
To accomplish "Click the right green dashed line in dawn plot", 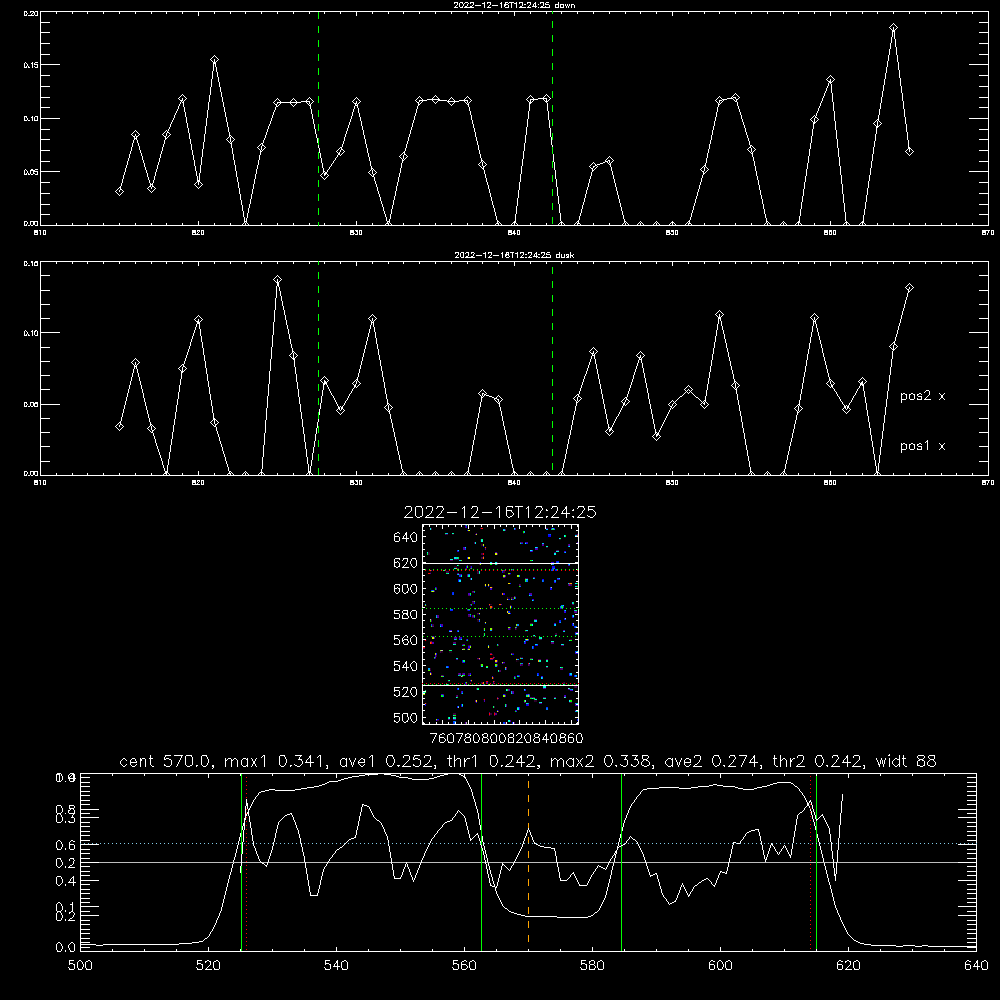I will coord(552,118).
